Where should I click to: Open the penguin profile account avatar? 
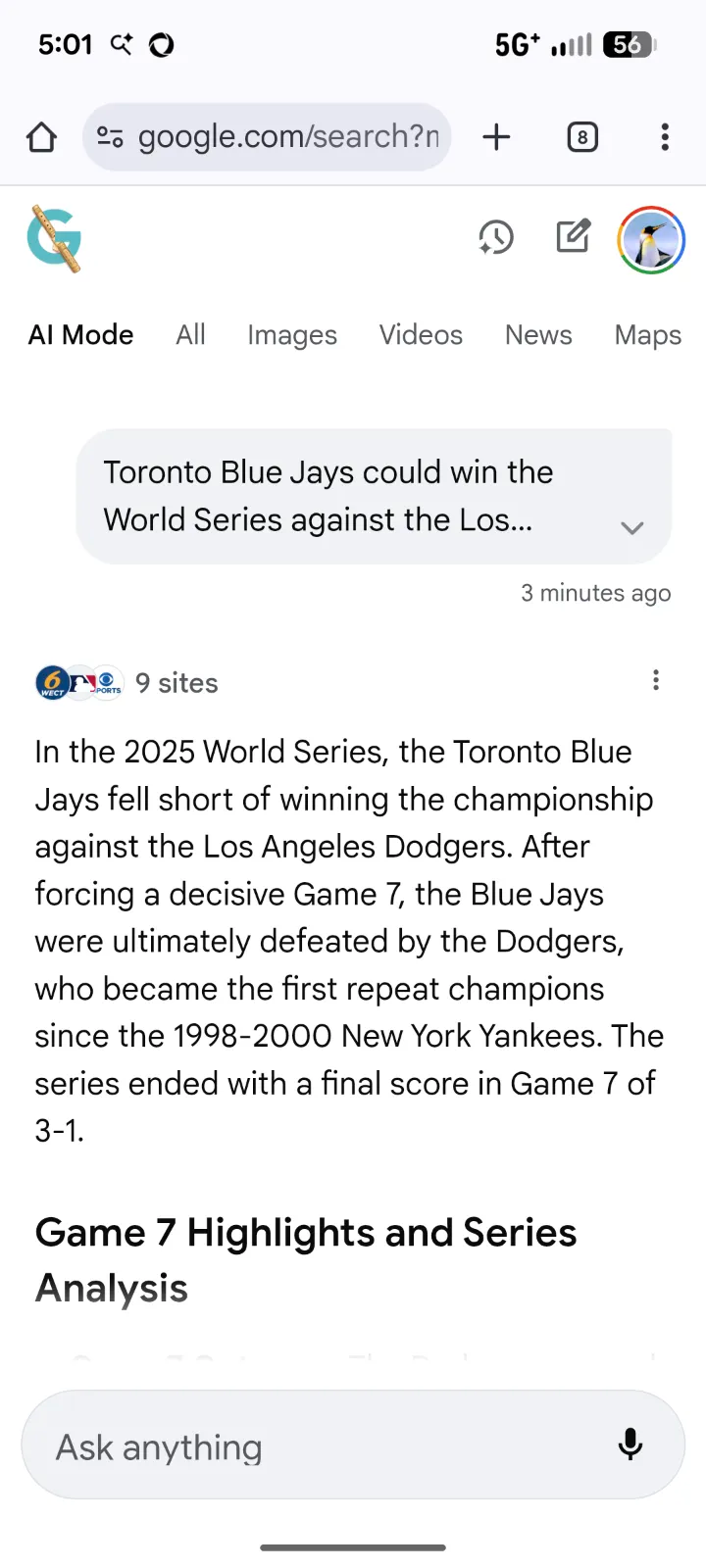651,240
